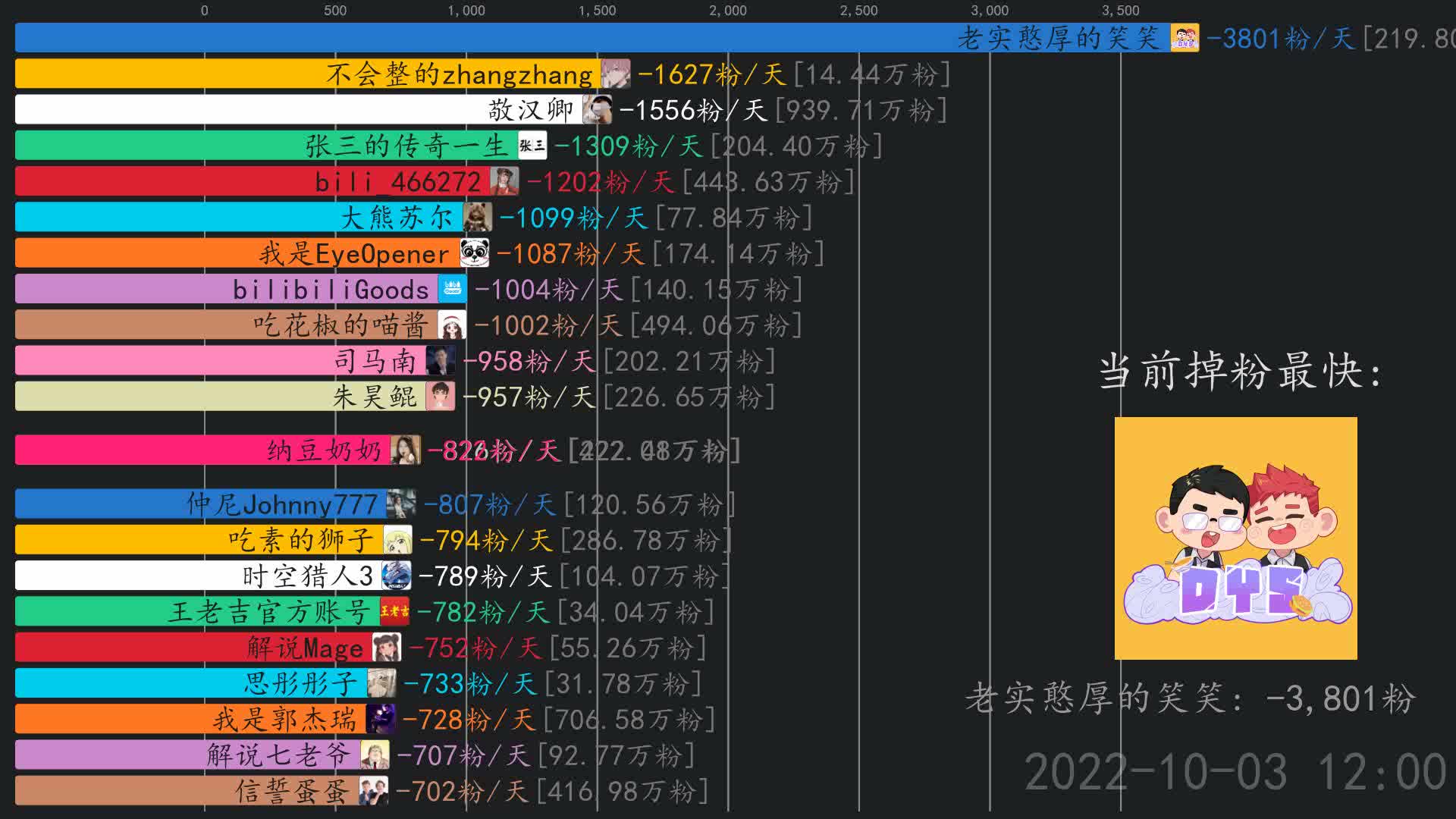Click the avatar icon beside 思彤彤子
This screenshot has height=819, width=1456.
[382, 682]
